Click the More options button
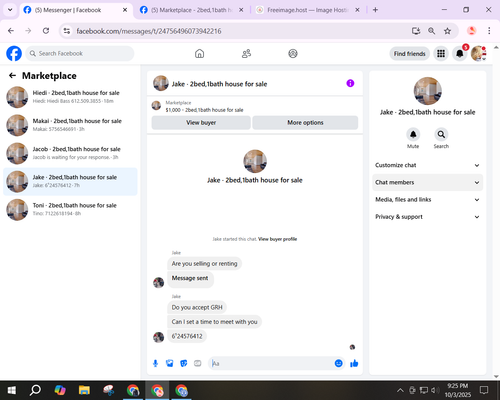The image size is (500, 400). pos(305,123)
